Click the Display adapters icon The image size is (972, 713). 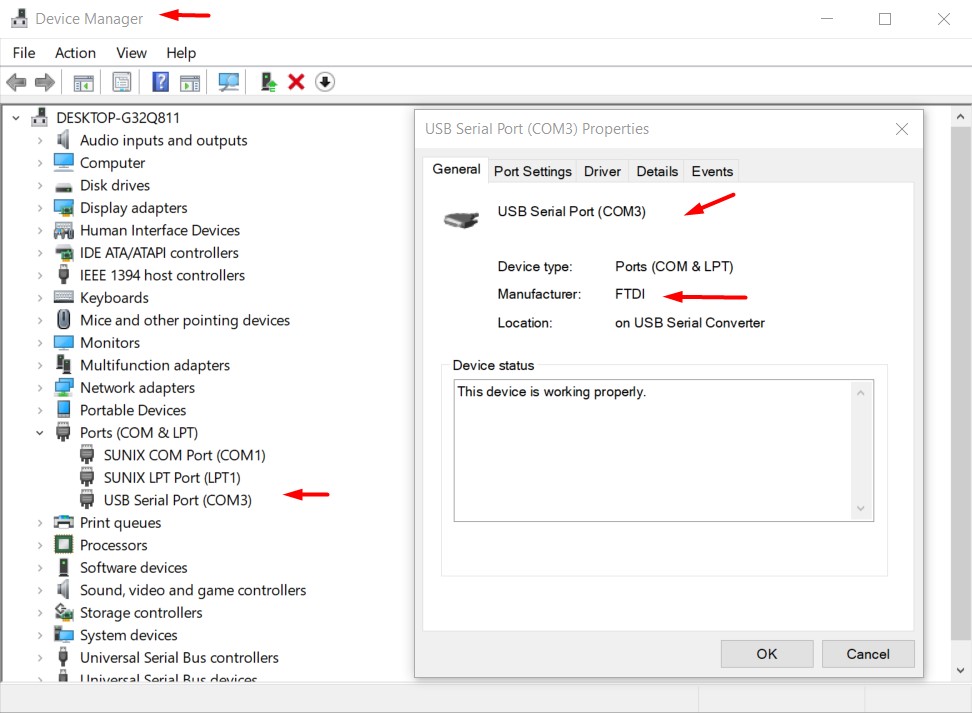tap(63, 208)
